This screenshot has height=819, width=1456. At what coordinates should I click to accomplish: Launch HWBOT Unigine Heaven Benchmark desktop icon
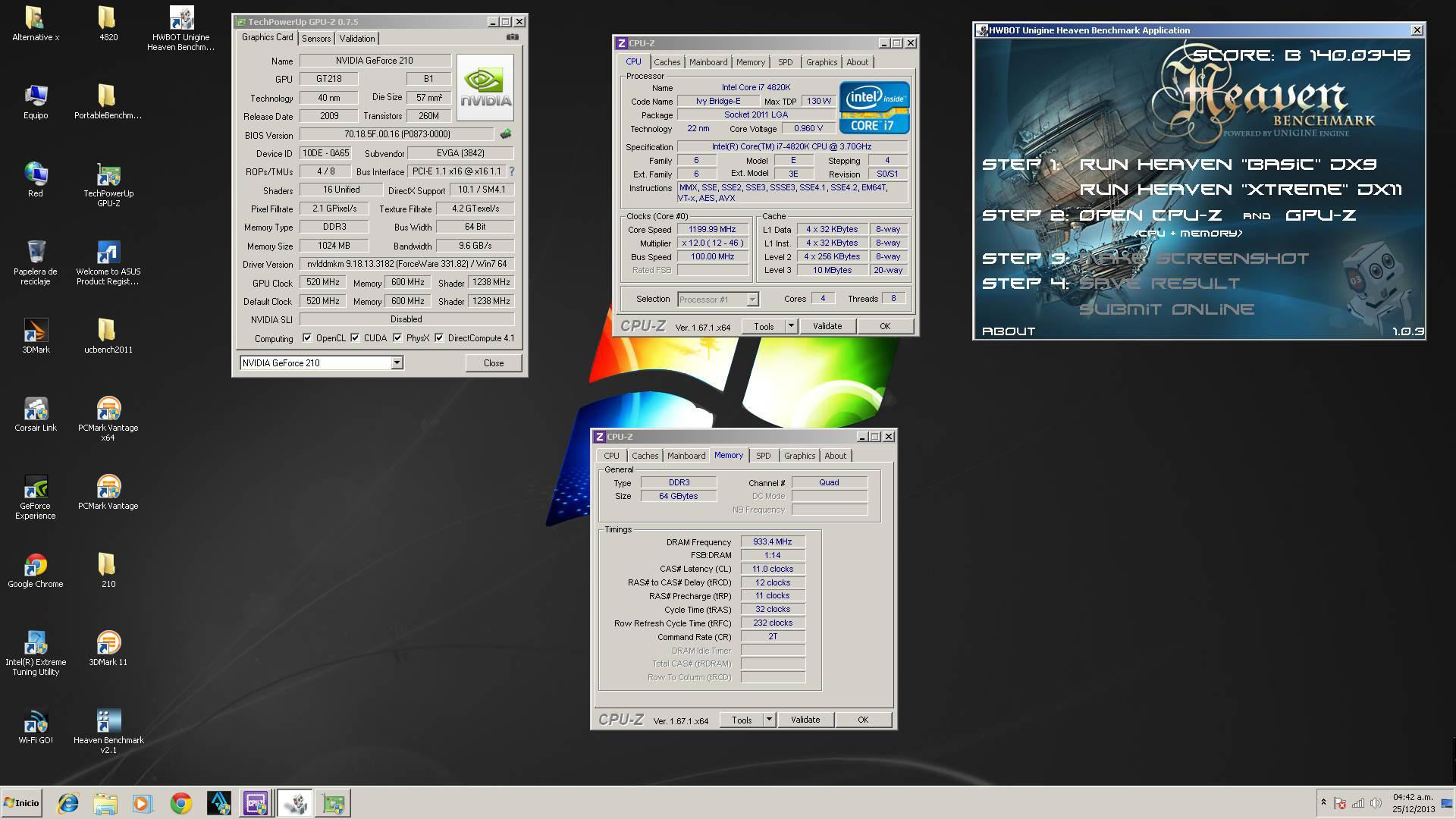pos(180,28)
